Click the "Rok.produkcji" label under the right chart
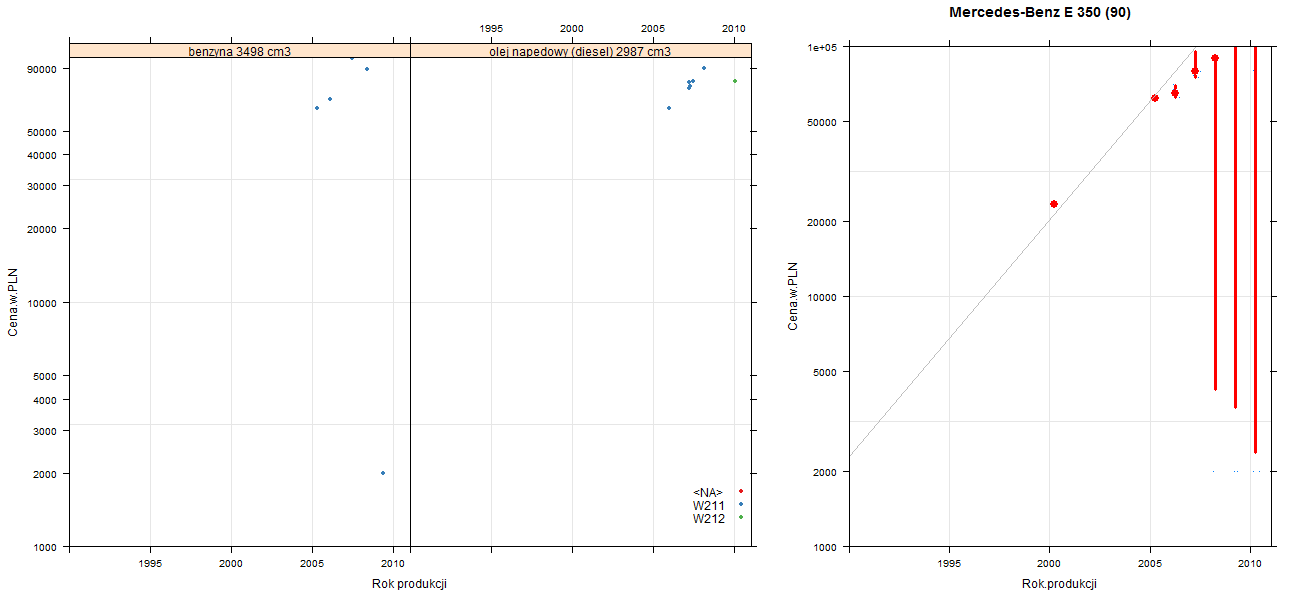This screenshot has width=1300, height=600. (1060, 584)
